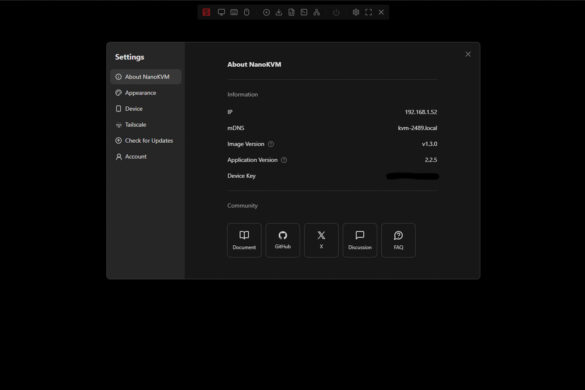Viewport: 585px width, 390px height.
Task: Select About NanoKVM in settings sidebar
Action: tap(146, 77)
